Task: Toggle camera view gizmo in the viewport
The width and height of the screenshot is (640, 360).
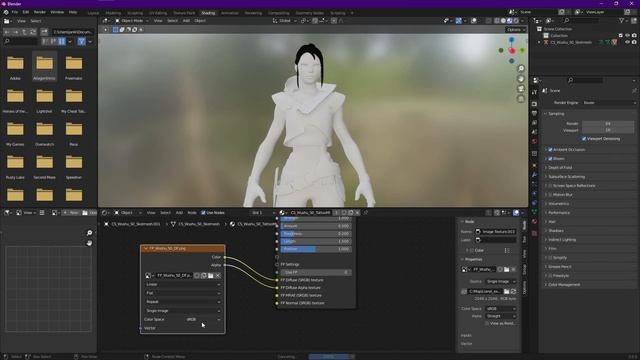Action: point(521,89)
